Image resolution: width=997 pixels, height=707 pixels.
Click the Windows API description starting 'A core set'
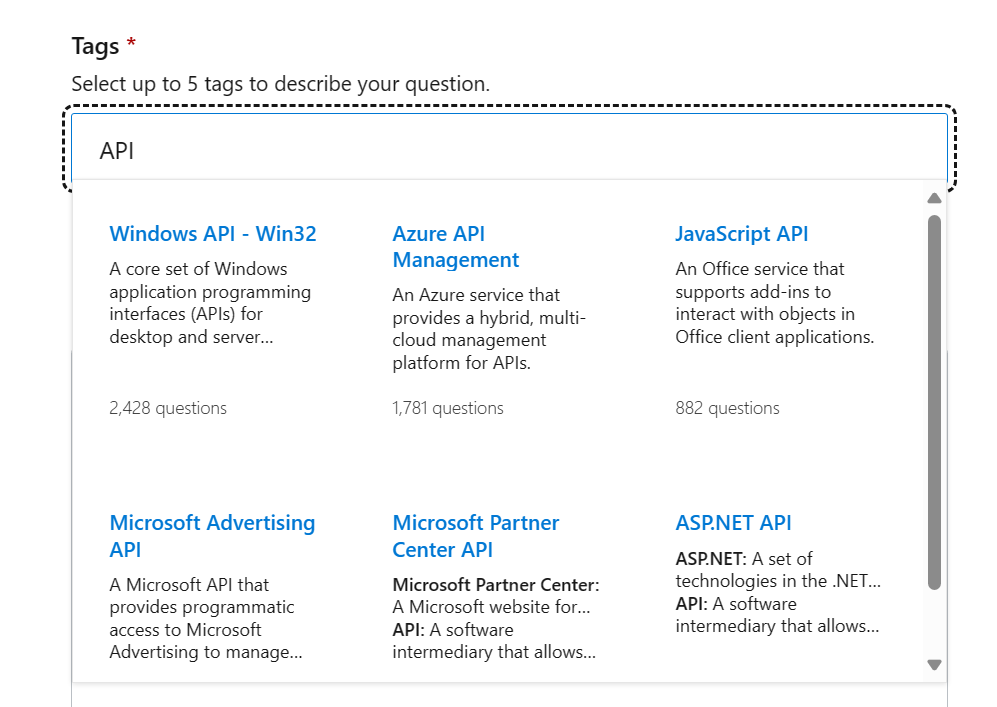click(210, 303)
